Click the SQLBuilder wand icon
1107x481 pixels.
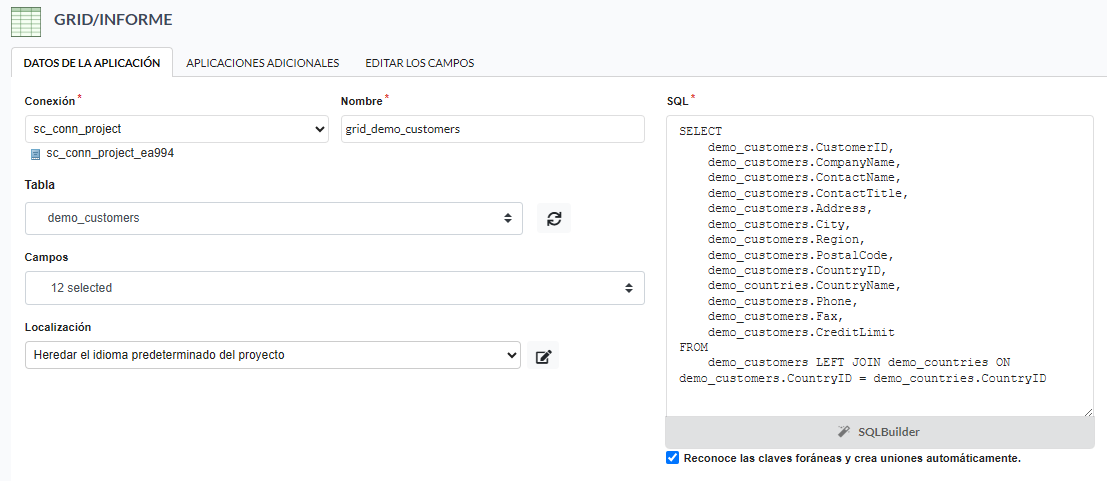[x=844, y=432]
